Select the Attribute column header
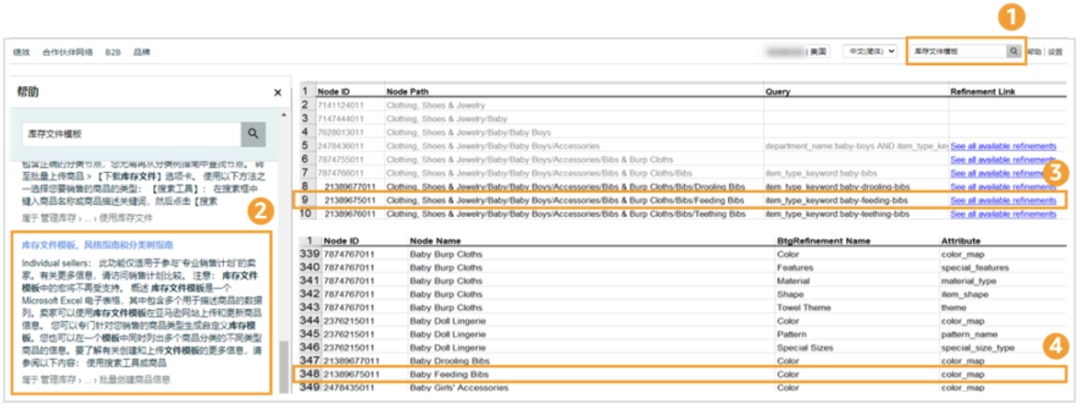1080x408 pixels. click(959, 241)
